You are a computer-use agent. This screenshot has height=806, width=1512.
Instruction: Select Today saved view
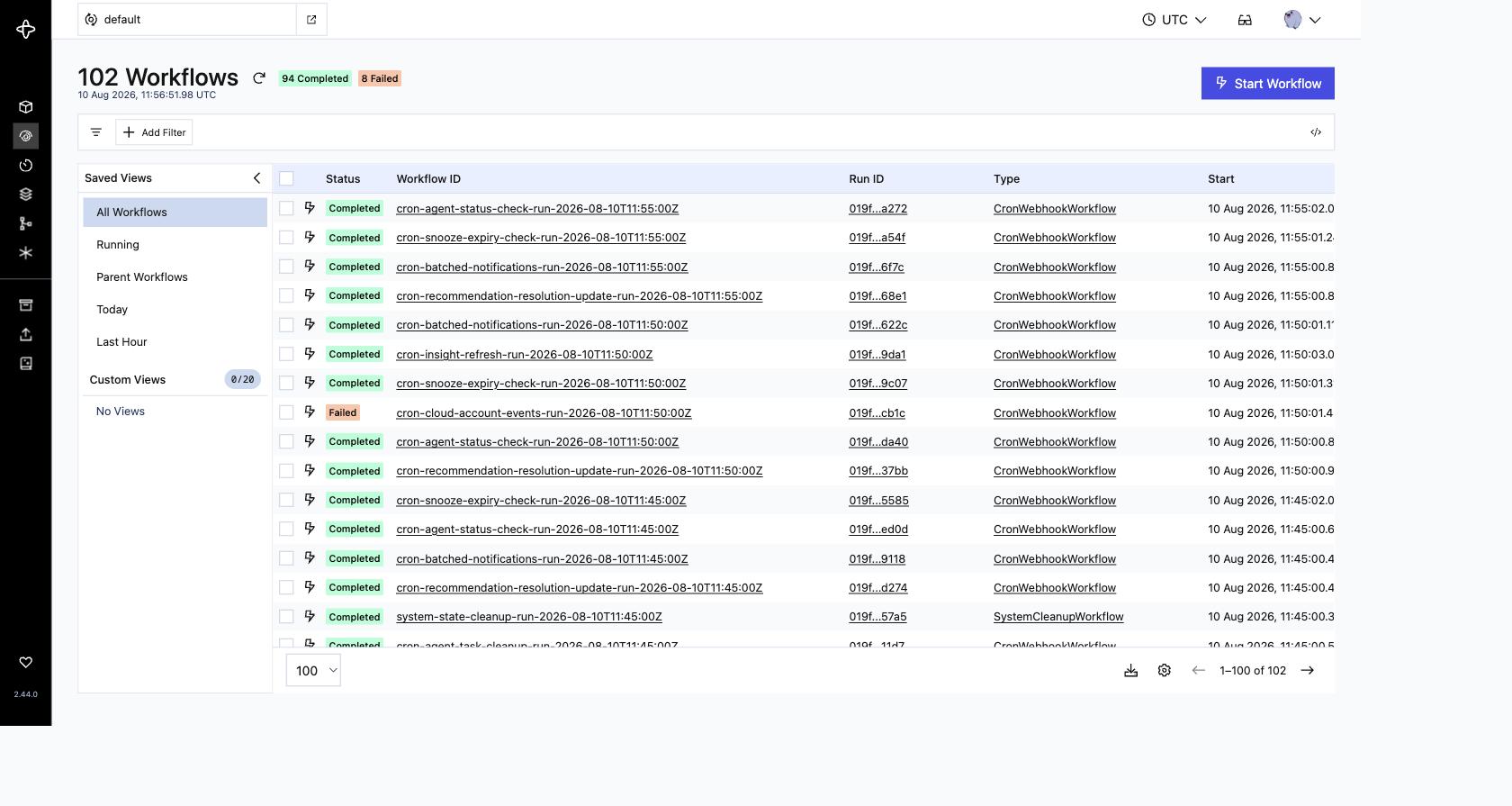[175, 310]
